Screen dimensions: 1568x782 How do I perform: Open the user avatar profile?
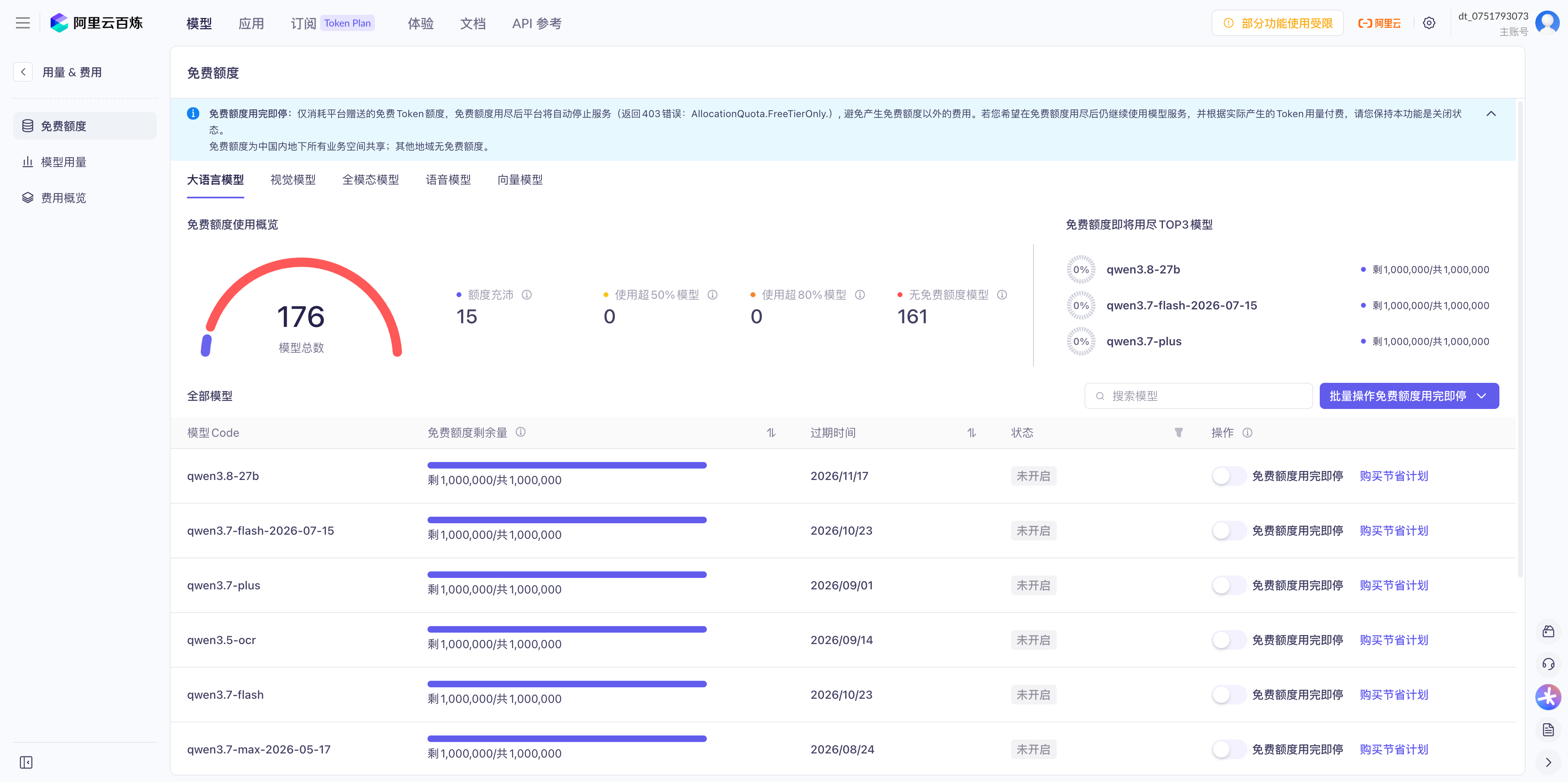1547,23
